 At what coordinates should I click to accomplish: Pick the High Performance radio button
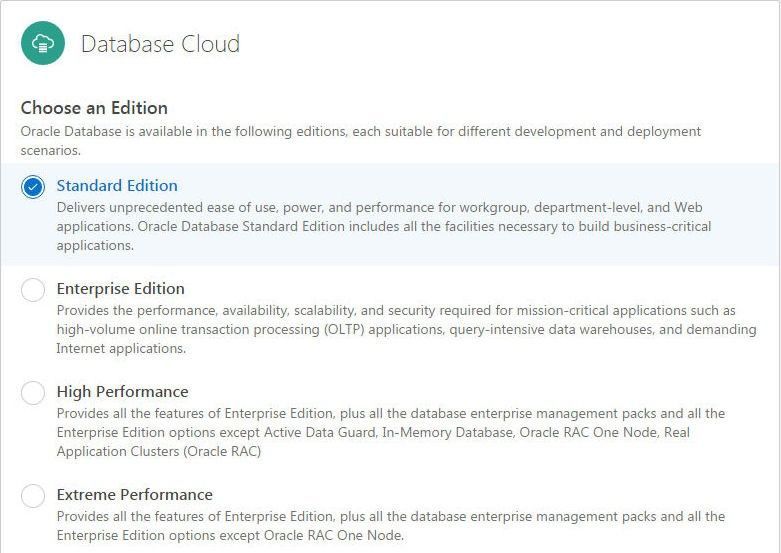click(33, 393)
